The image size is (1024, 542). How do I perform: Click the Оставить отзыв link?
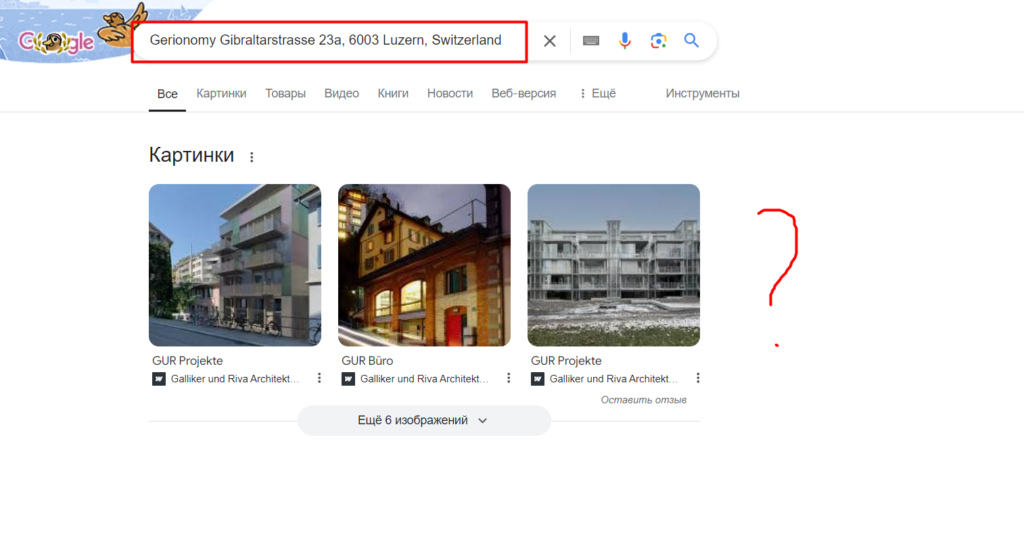coord(643,400)
